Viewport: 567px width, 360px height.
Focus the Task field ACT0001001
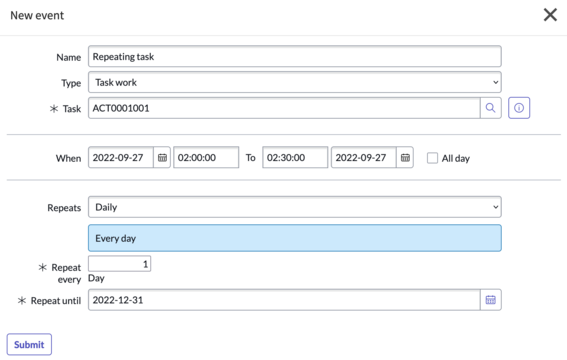coord(284,108)
